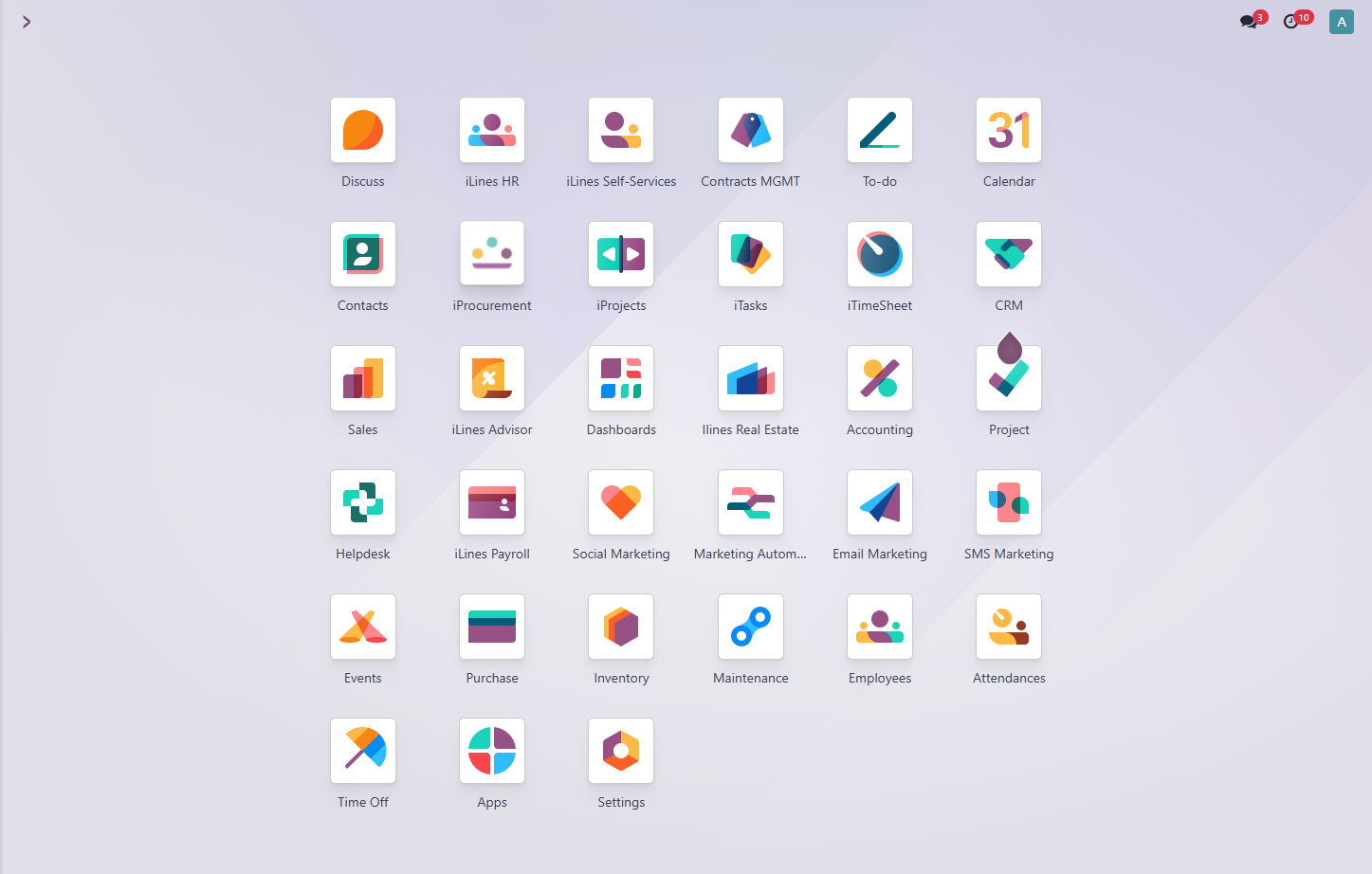
Task: Launch iLines Payroll app
Action: tap(492, 502)
